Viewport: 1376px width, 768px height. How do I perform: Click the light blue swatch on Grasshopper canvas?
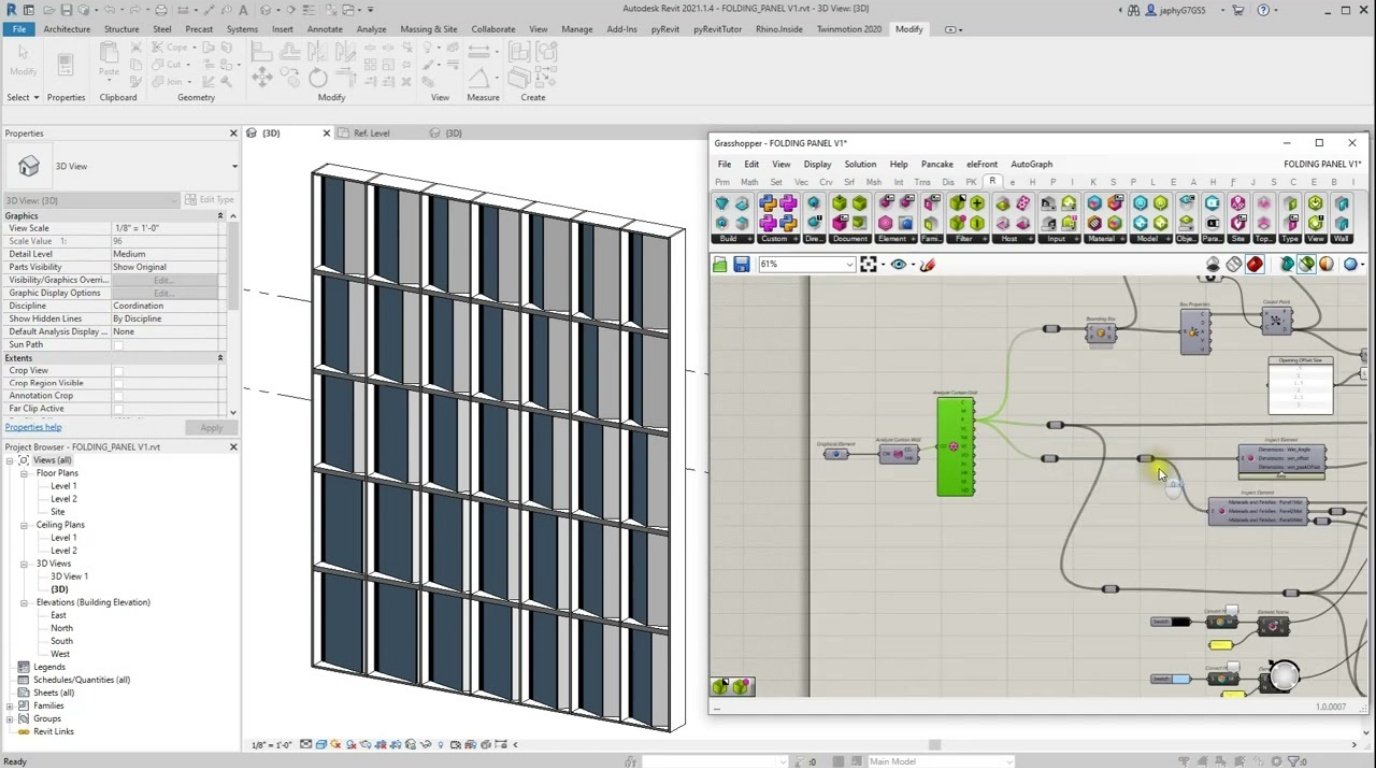click(1181, 679)
